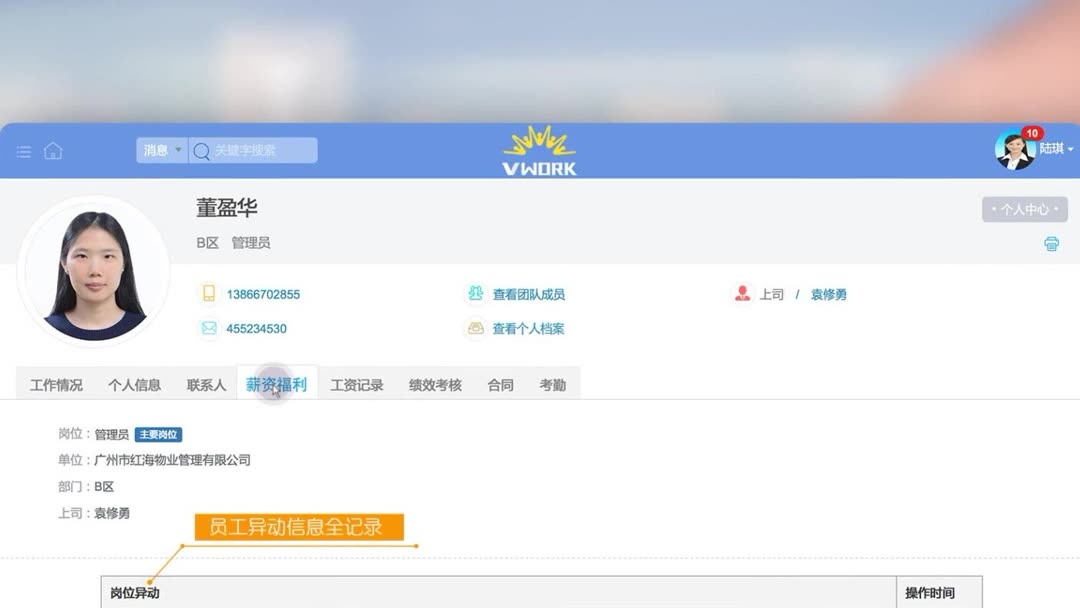Click the personal archive folder icon
This screenshot has width=1080, height=608.
(x=475, y=328)
